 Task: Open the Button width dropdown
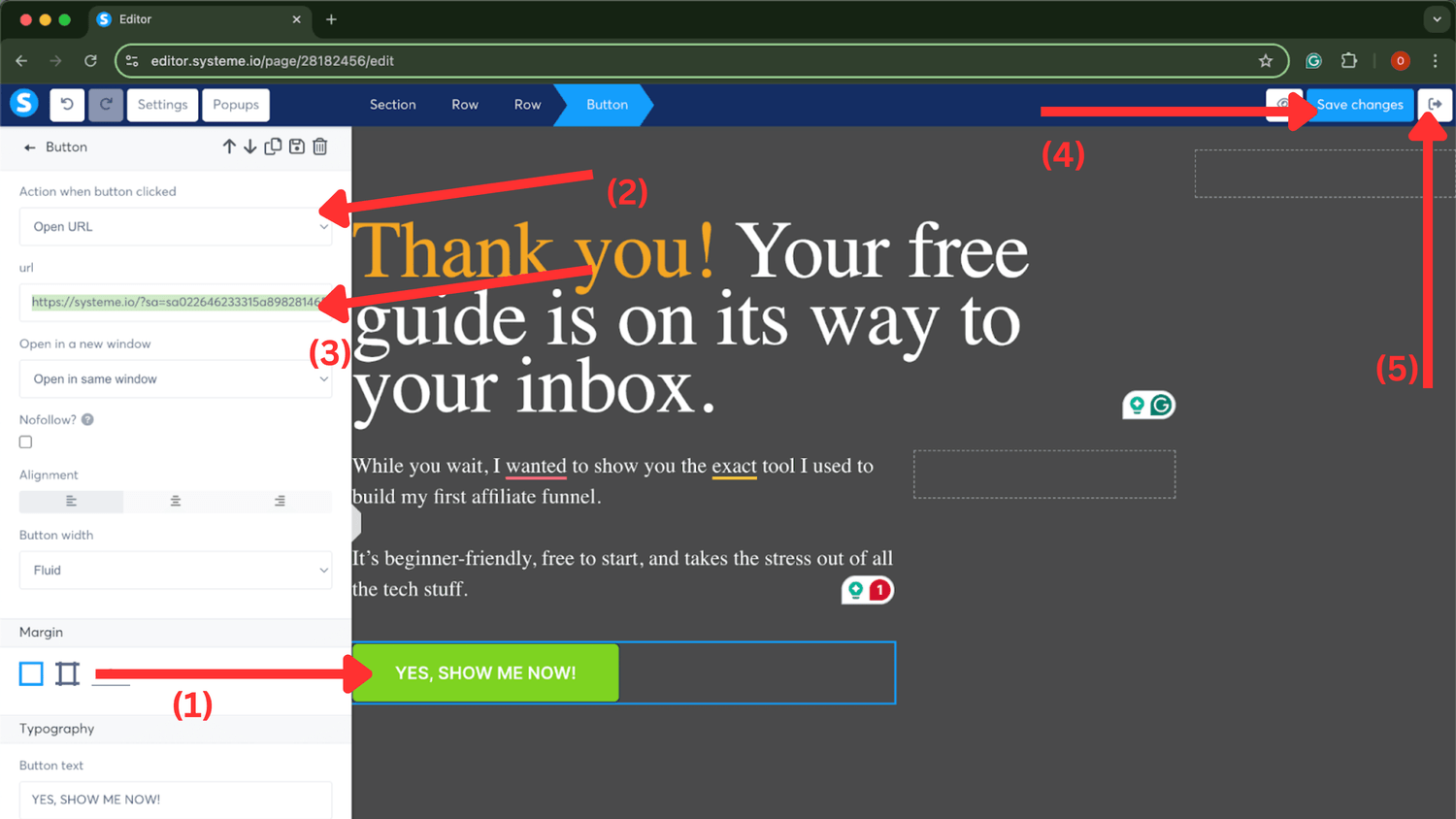[176, 571]
